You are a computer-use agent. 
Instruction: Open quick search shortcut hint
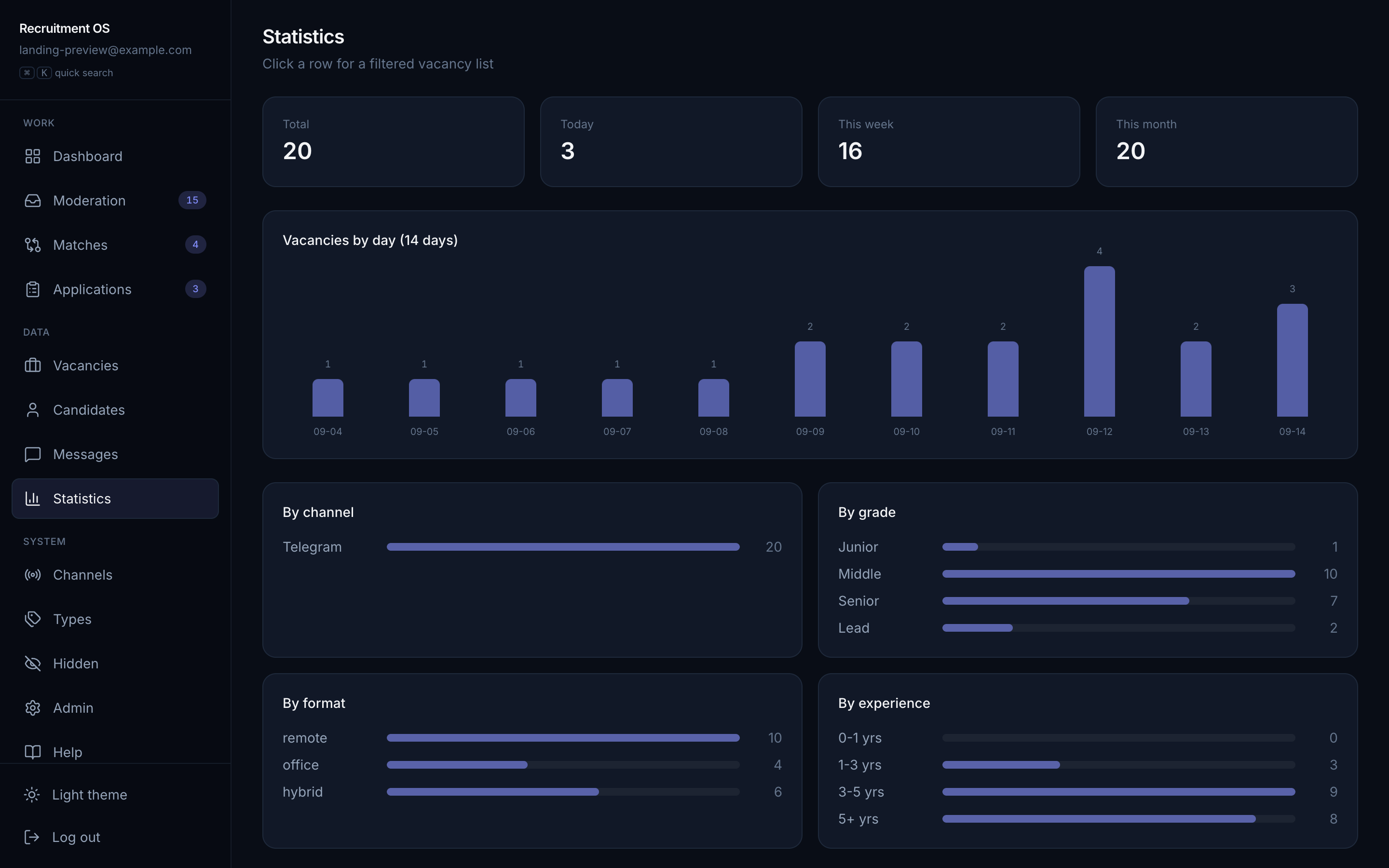point(66,73)
